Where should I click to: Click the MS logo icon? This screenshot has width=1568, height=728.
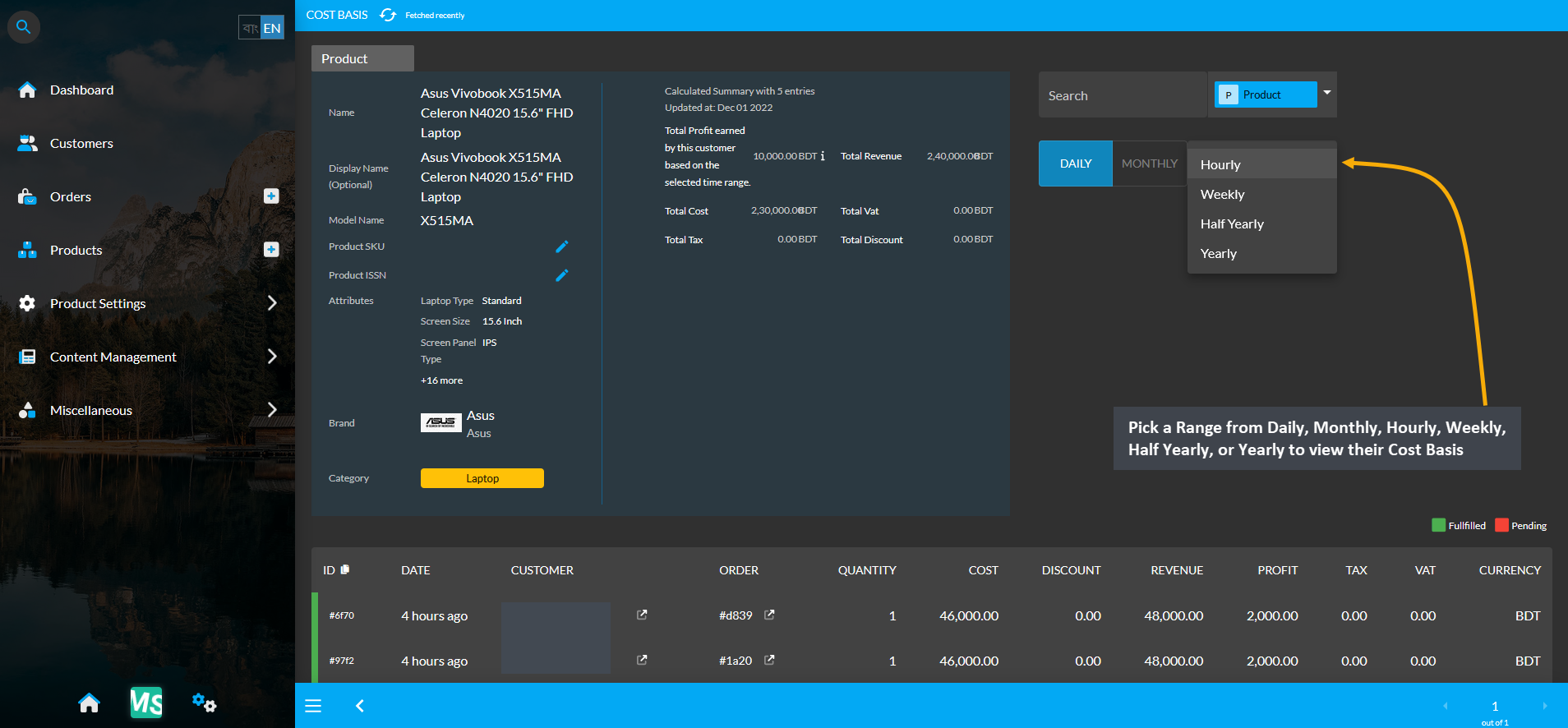tap(146, 703)
